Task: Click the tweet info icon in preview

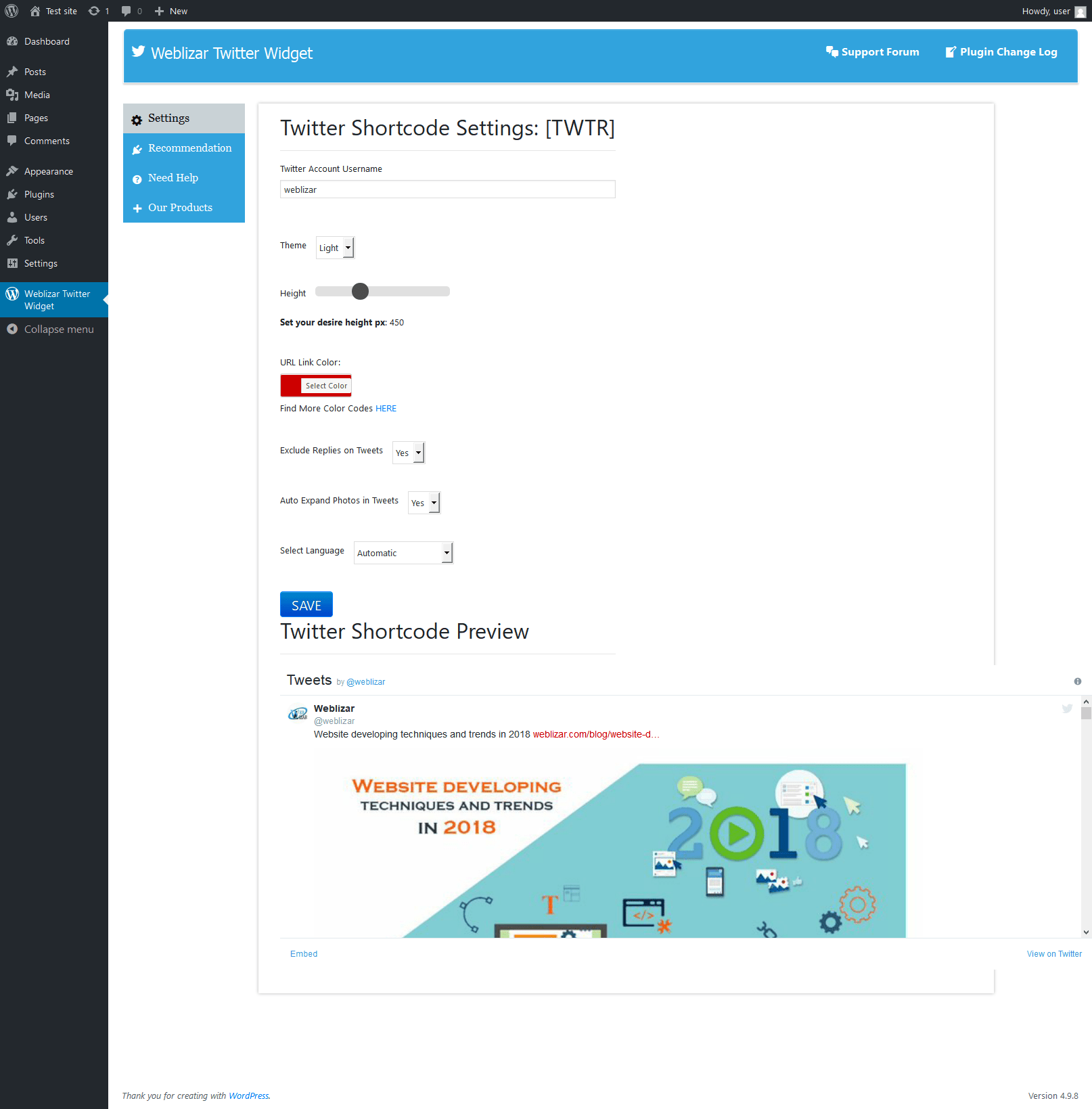Action: [1078, 681]
